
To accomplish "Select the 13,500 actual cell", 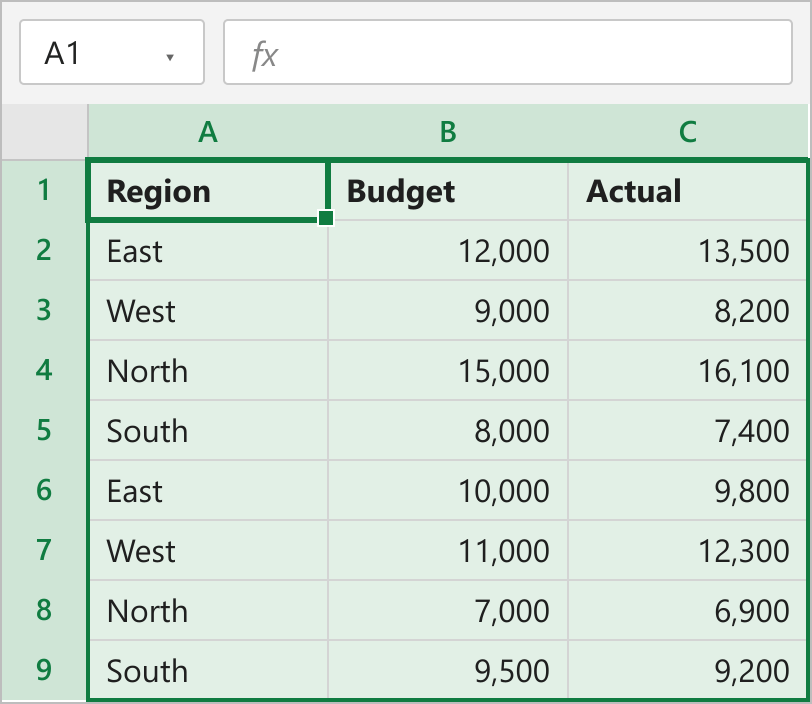I will click(x=687, y=251).
